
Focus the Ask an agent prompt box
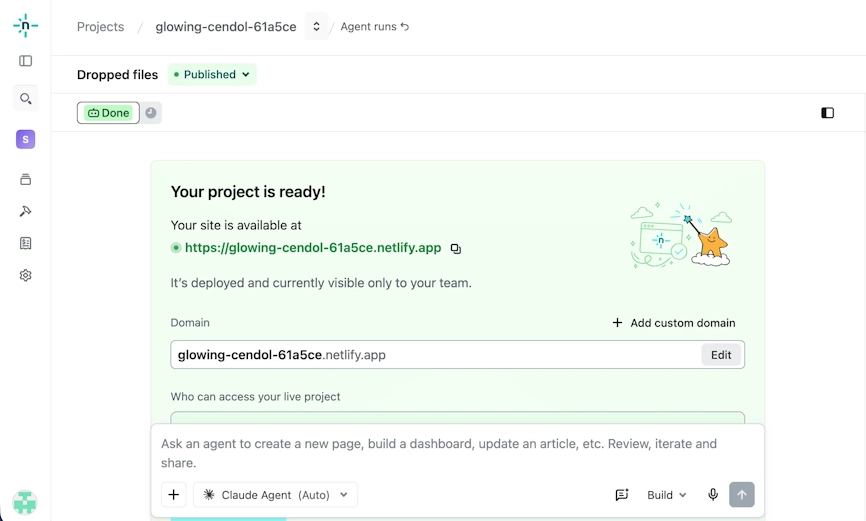457,453
